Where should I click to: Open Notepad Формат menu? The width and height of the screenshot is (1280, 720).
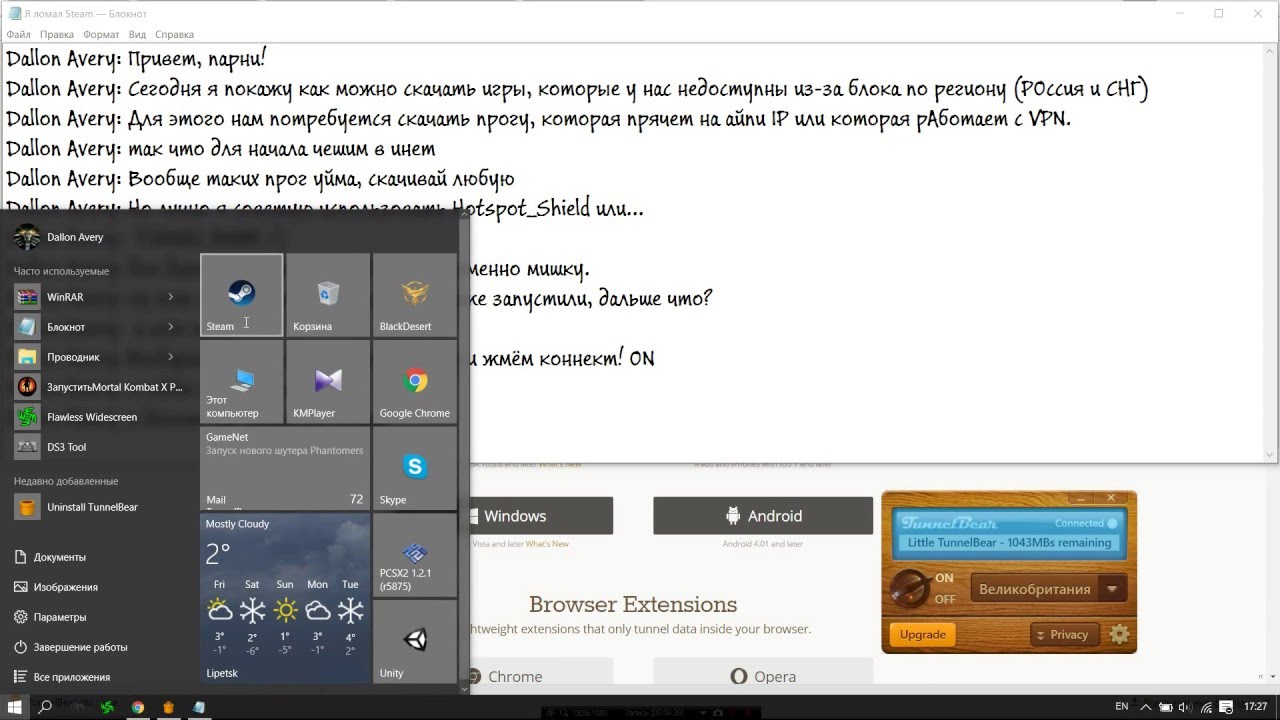pos(101,34)
